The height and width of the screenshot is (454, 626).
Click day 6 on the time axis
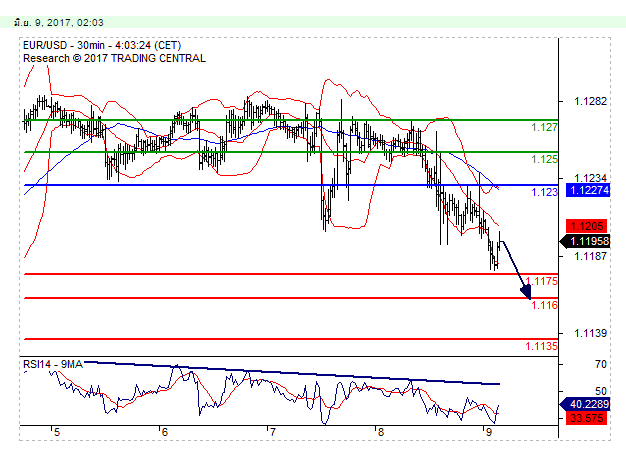(x=164, y=432)
